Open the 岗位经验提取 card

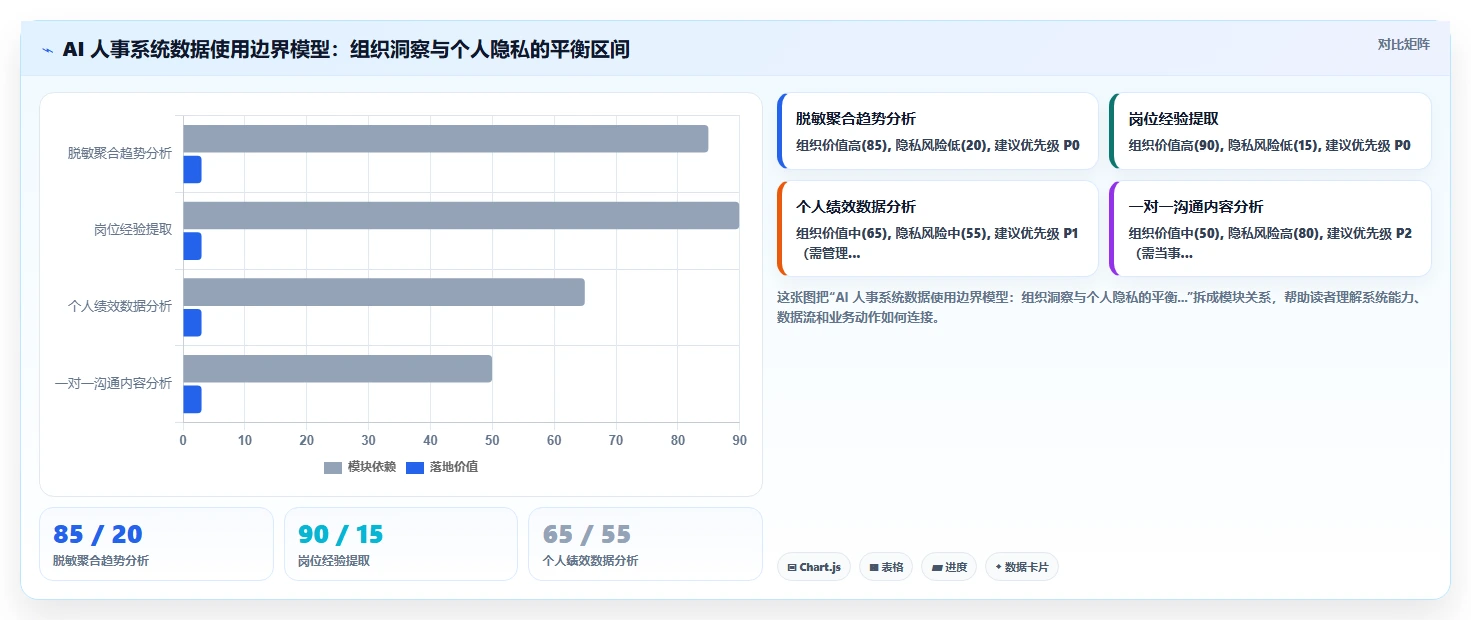1270,131
